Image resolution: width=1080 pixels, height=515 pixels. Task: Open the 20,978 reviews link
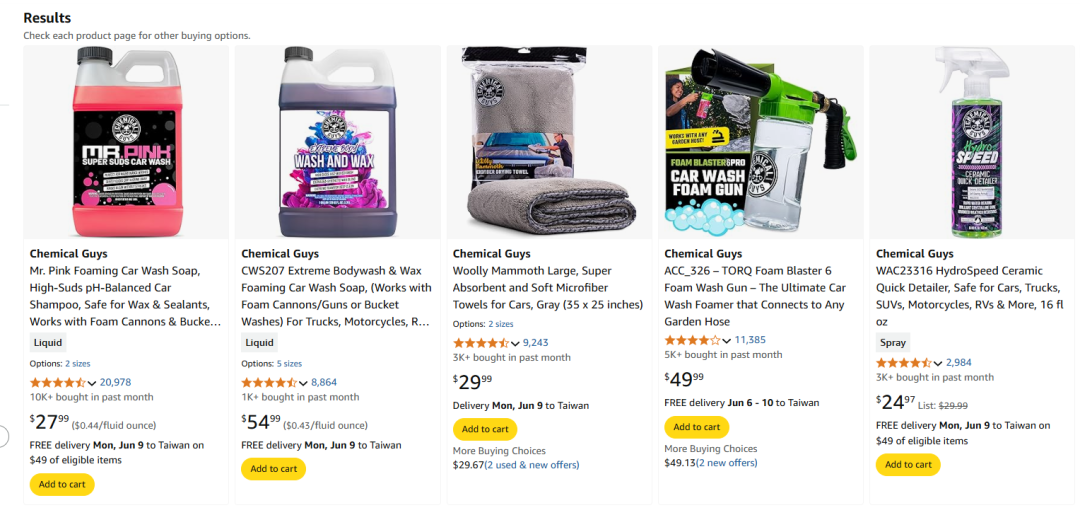115,382
